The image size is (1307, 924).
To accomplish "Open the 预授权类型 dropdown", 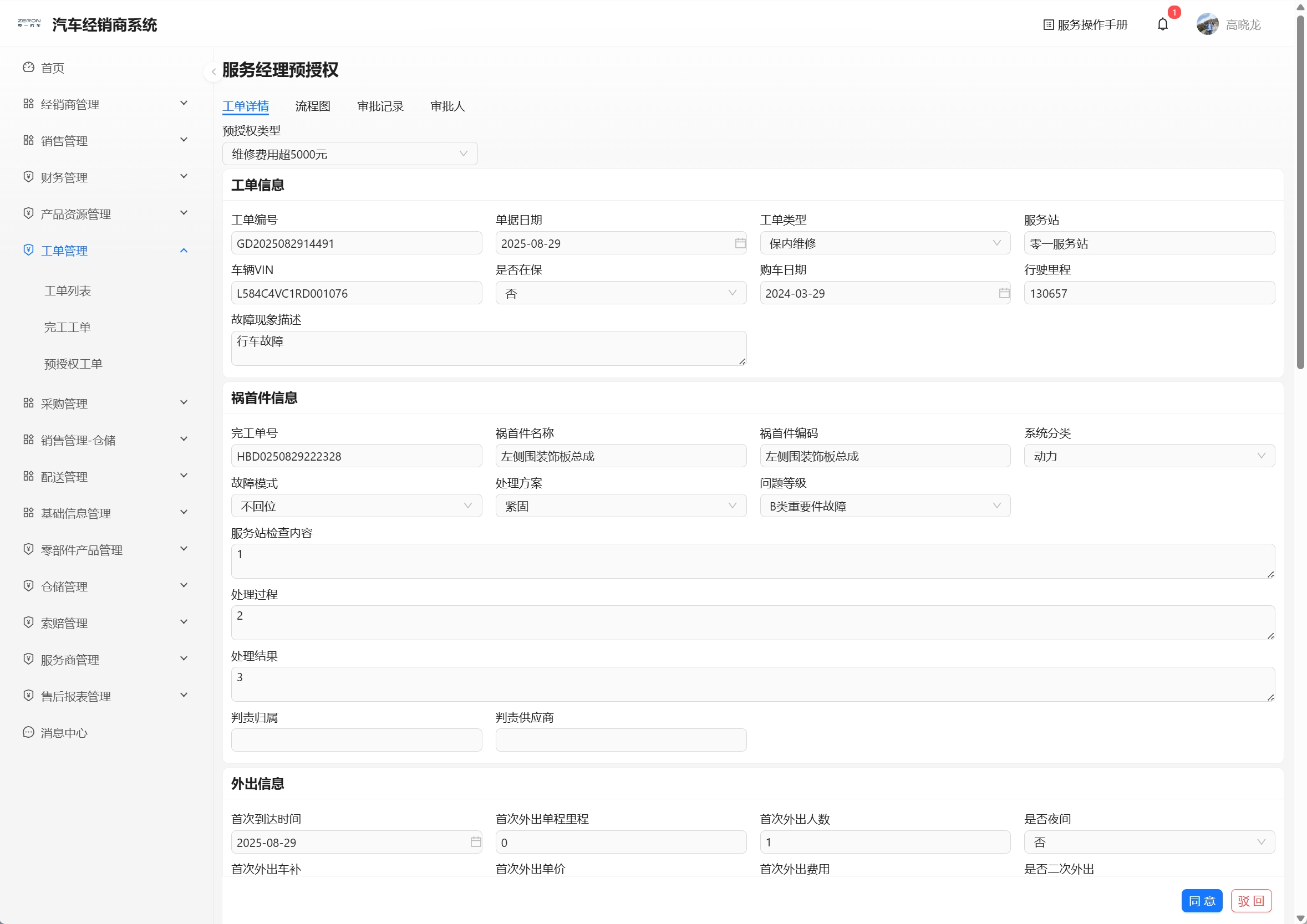I will coord(349,154).
